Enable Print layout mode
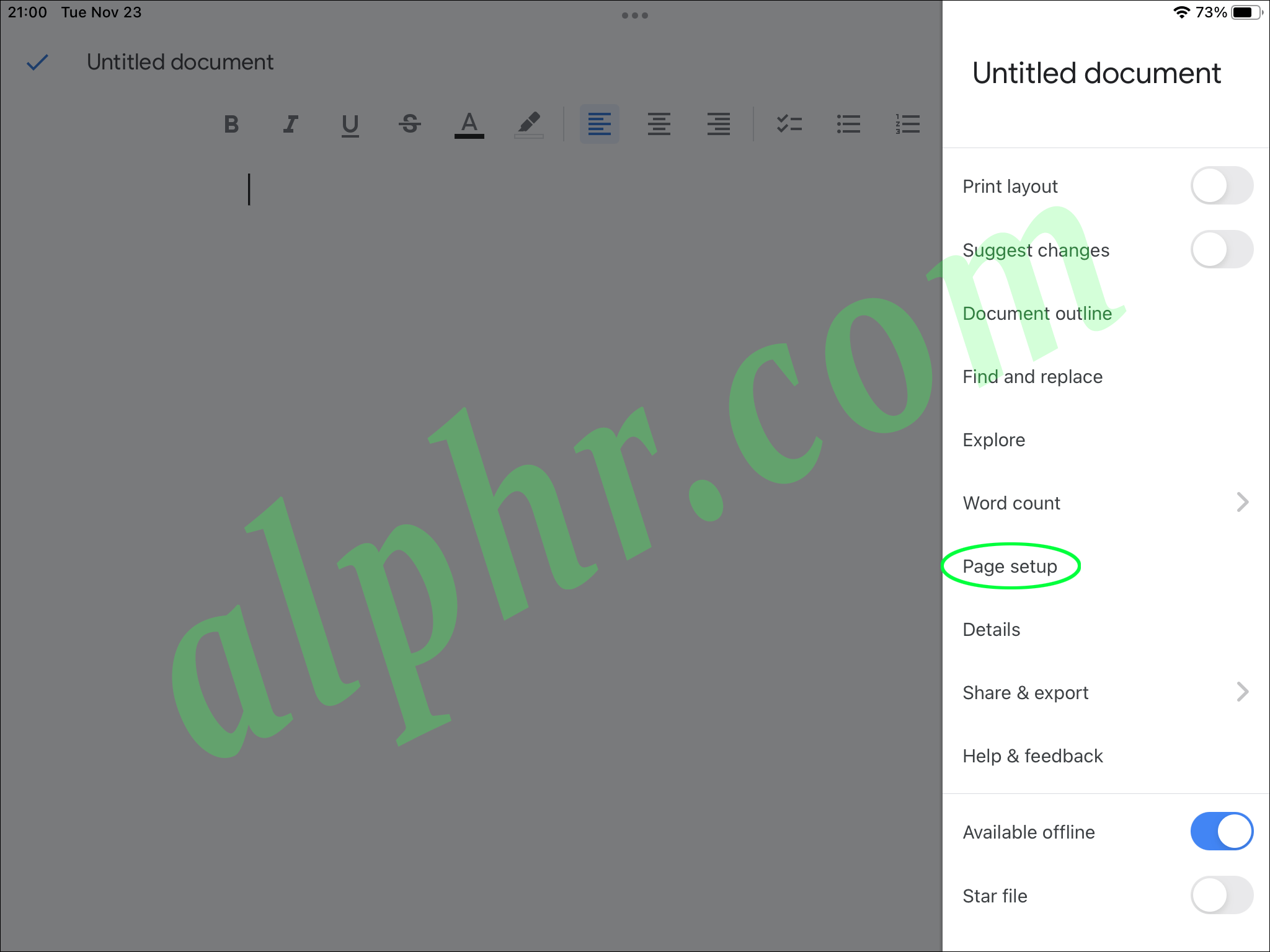Viewport: 1270px width, 952px height. 1222,185
